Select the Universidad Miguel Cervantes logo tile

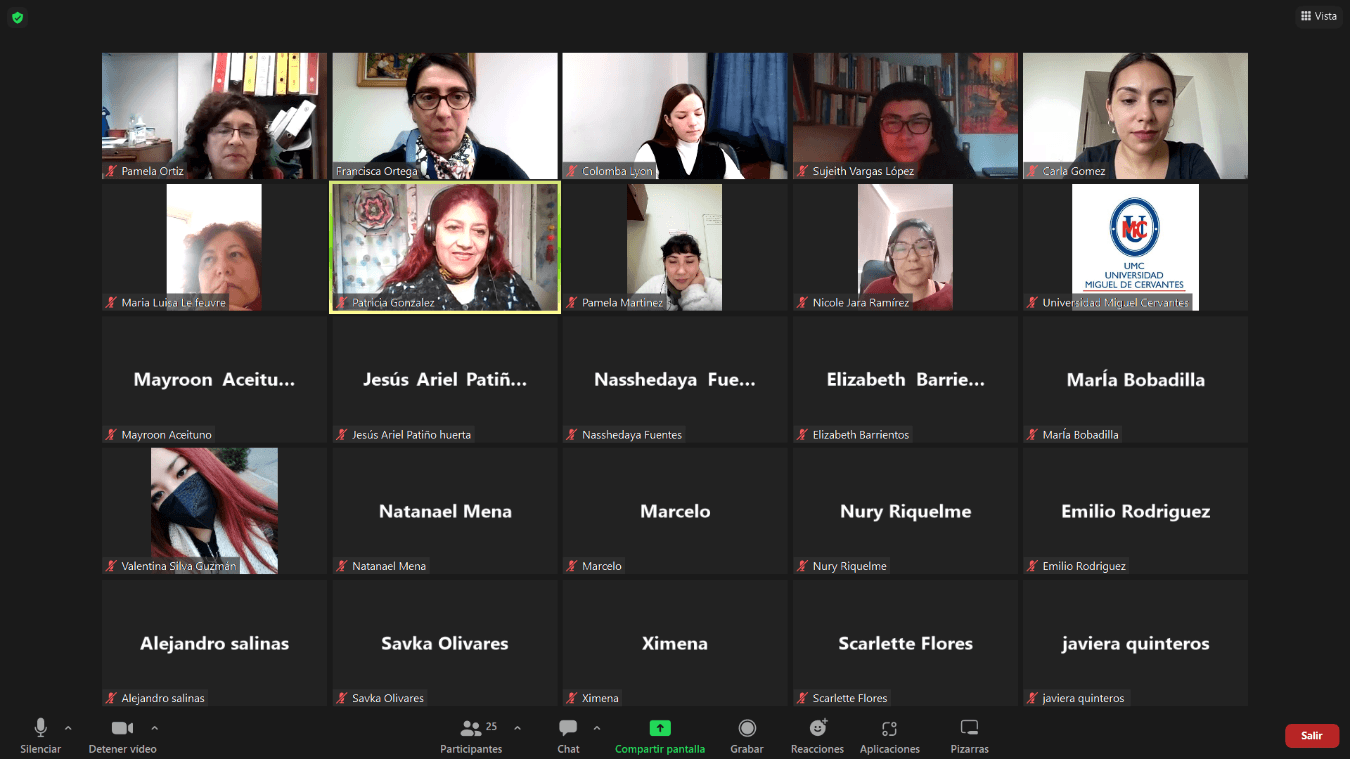pyautogui.click(x=1135, y=247)
